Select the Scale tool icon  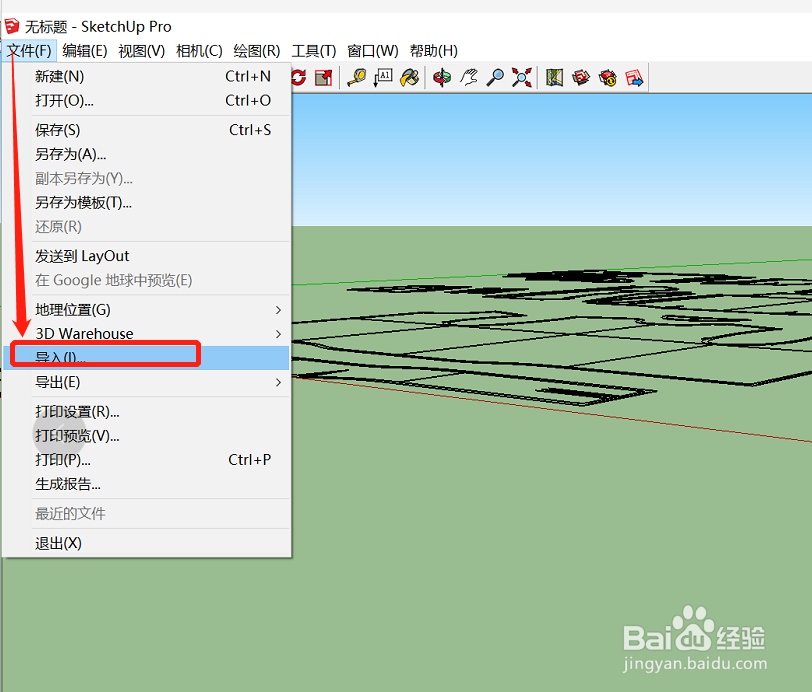coord(324,78)
